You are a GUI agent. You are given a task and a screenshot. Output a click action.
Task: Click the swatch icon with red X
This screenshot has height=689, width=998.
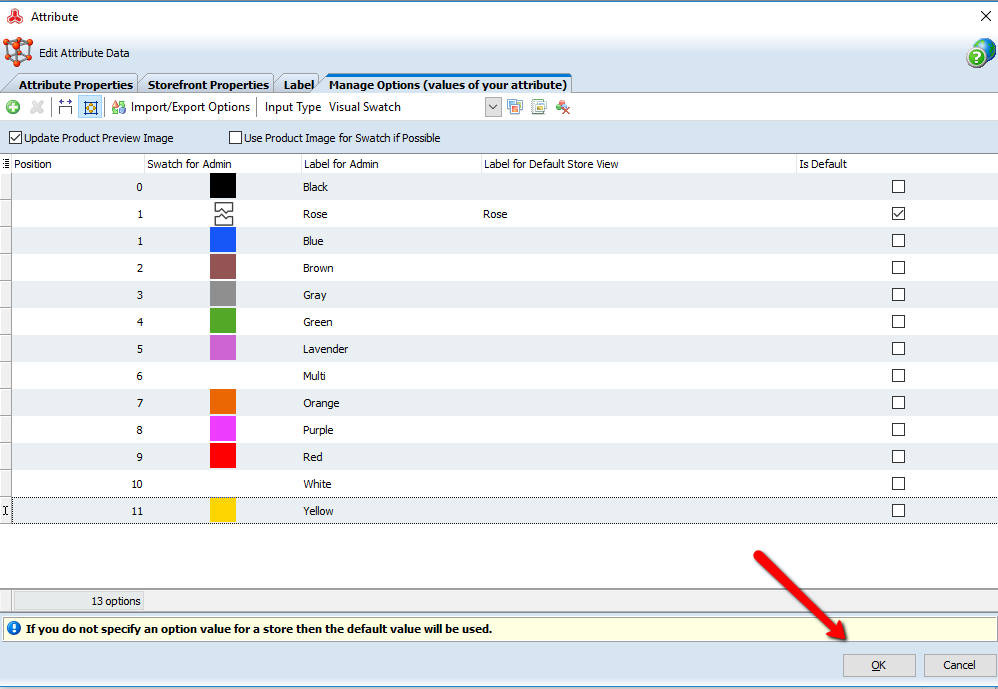pos(563,107)
